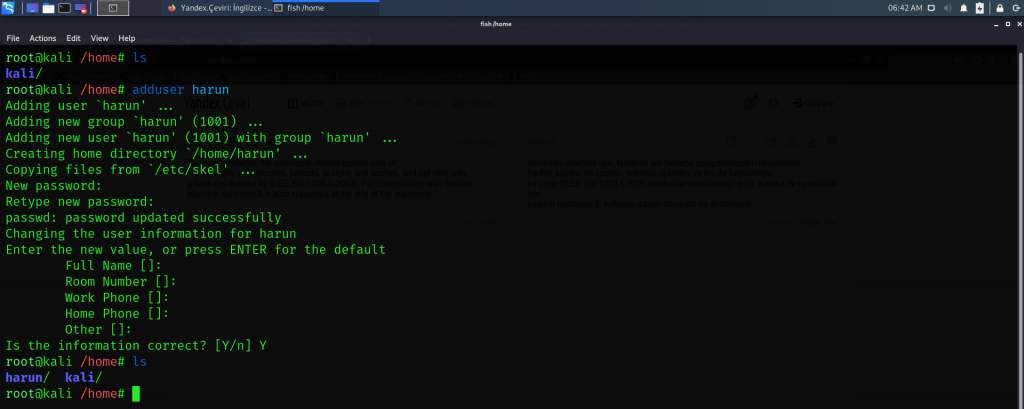The image size is (1024, 409).
Task: Click the lock screen icon
Action: [x=998, y=8]
